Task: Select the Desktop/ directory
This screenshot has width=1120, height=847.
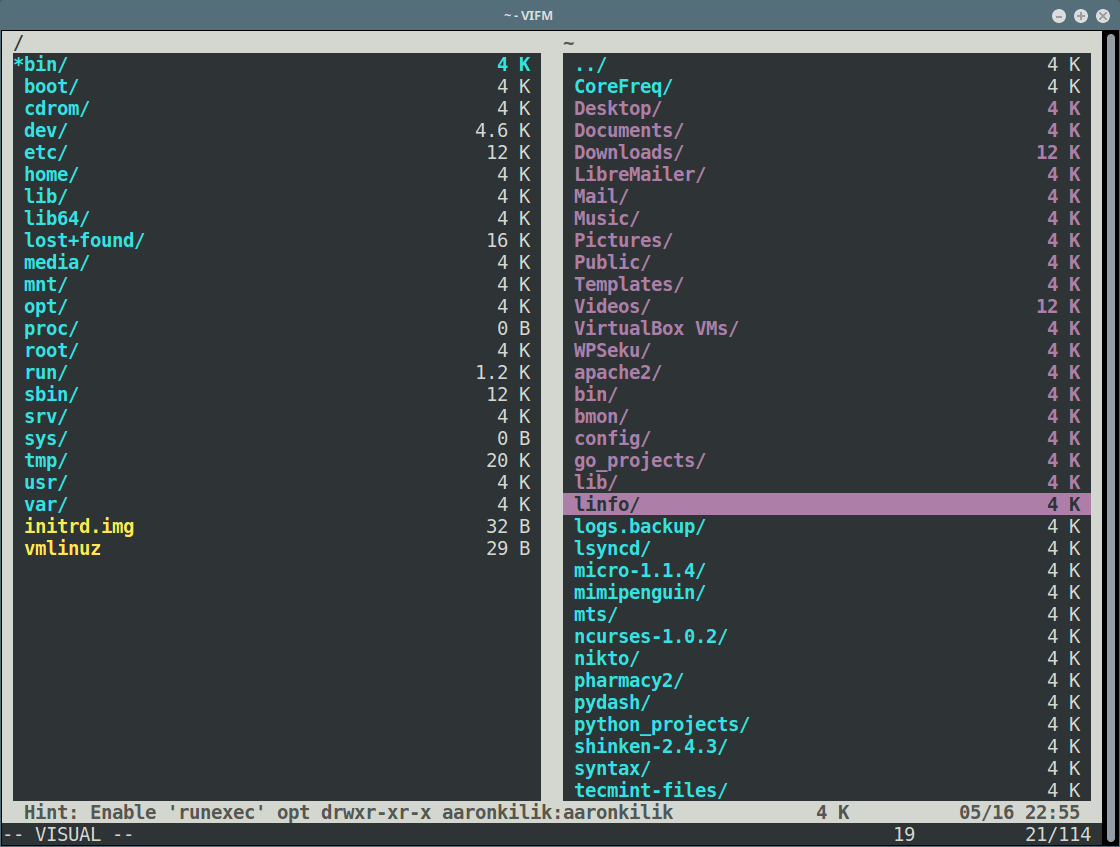Action: coord(826,109)
